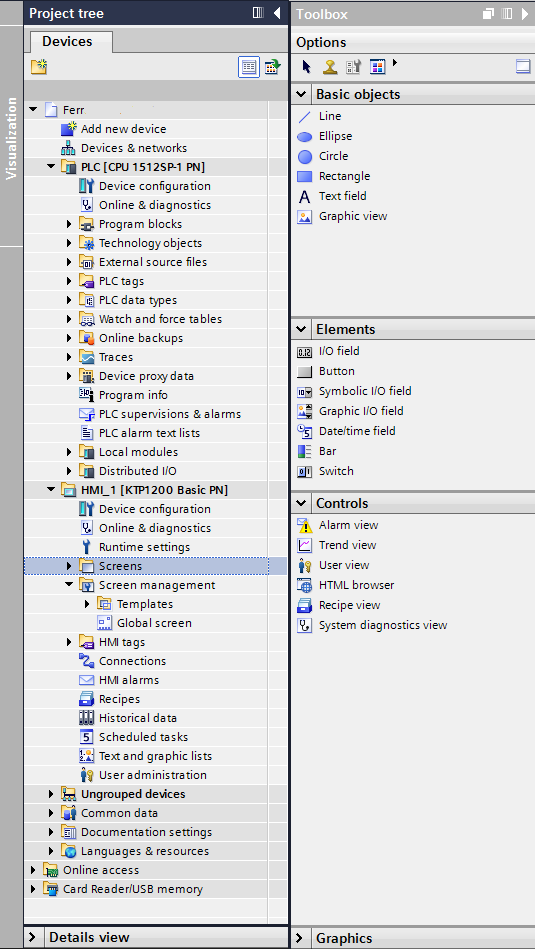Open Devices & networks
Screen dimensions: 535x949
(x=134, y=148)
